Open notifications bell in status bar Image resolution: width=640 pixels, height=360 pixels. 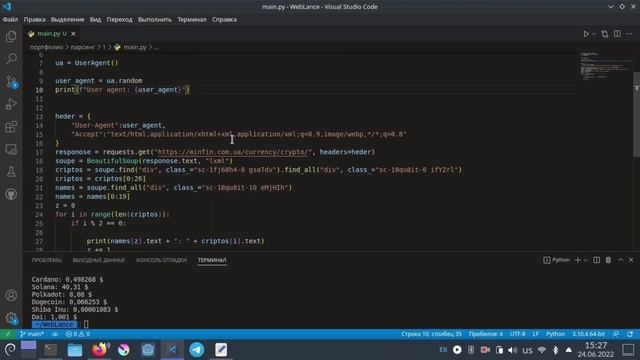coord(630,334)
